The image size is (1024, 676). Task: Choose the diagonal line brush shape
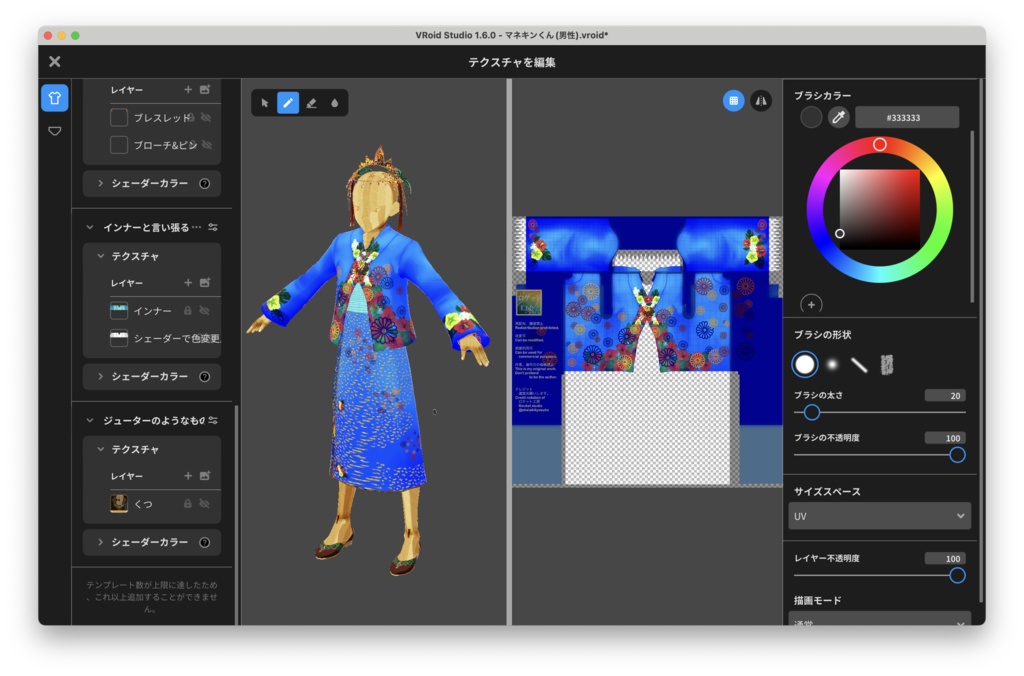point(859,365)
